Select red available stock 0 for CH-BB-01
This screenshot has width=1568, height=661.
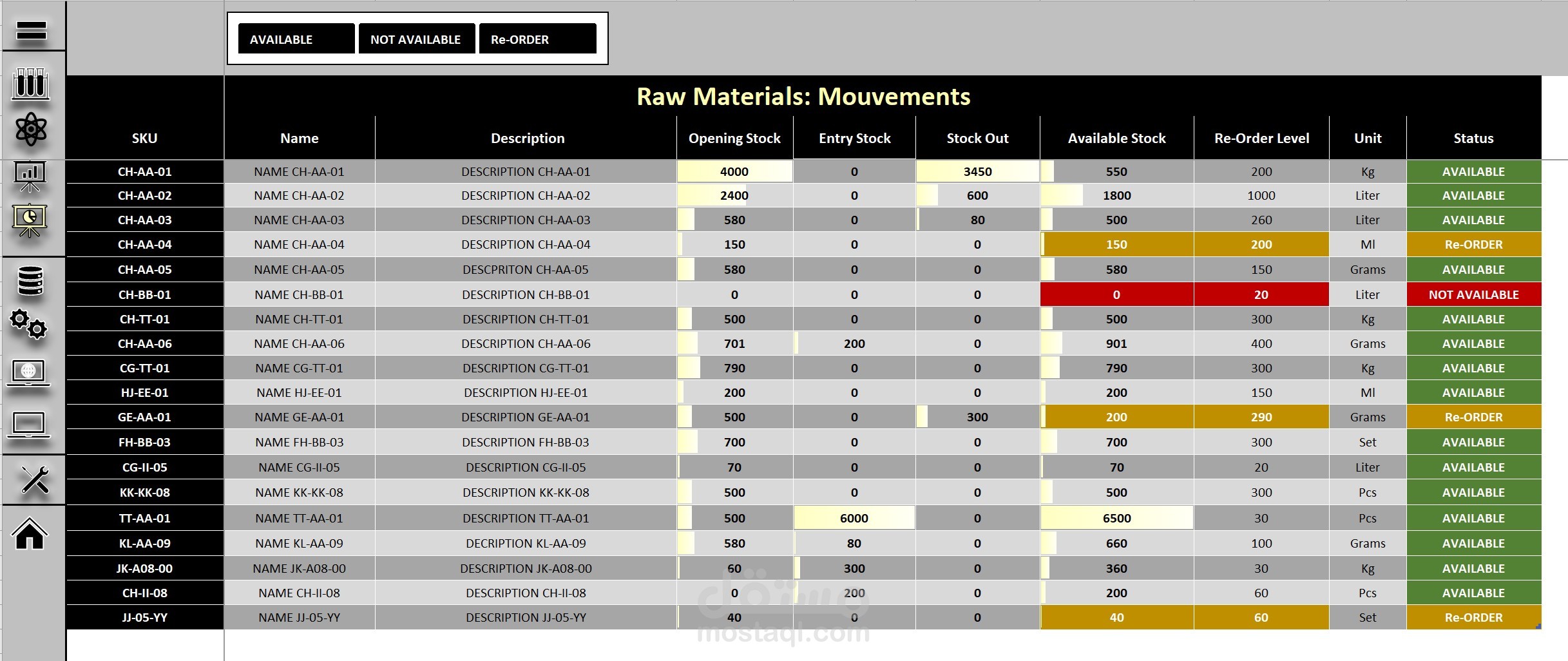[1117, 294]
